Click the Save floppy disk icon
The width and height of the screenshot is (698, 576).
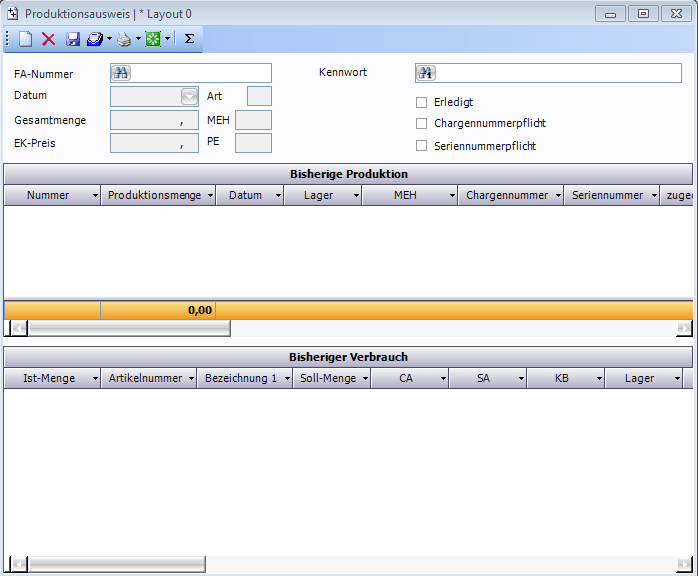click(x=73, y=39)
